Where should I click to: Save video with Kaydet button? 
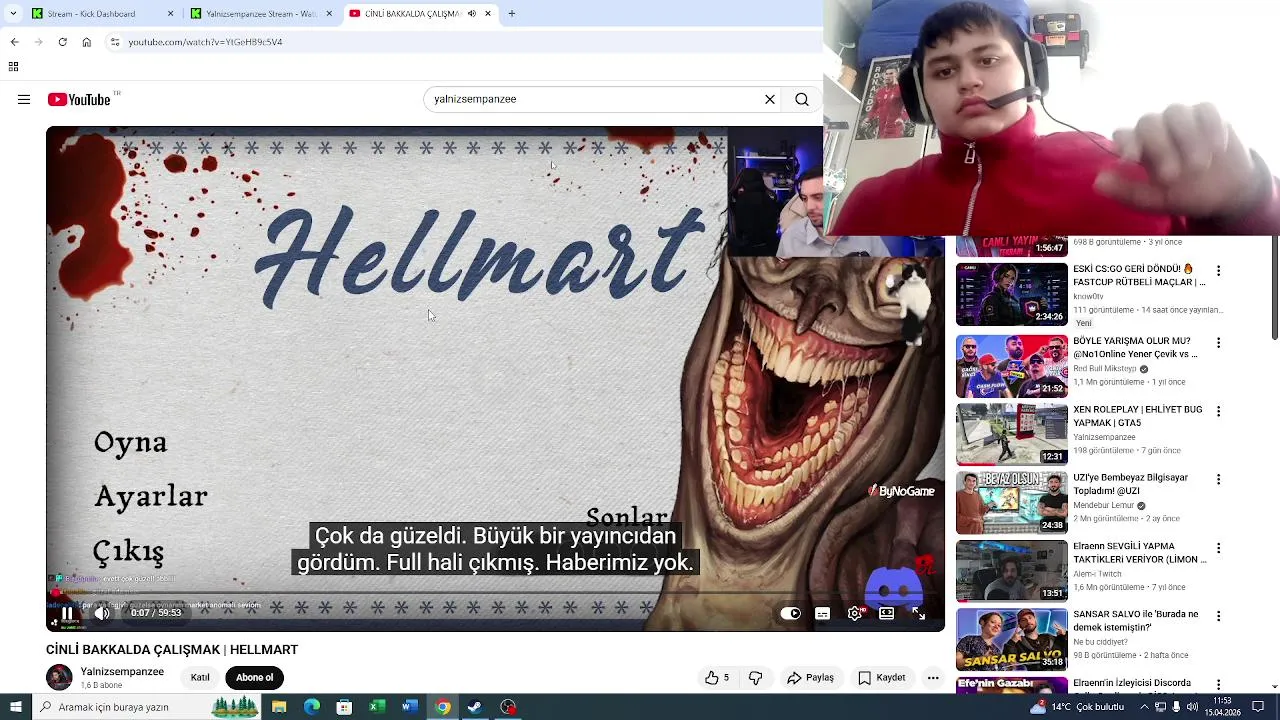881,677
